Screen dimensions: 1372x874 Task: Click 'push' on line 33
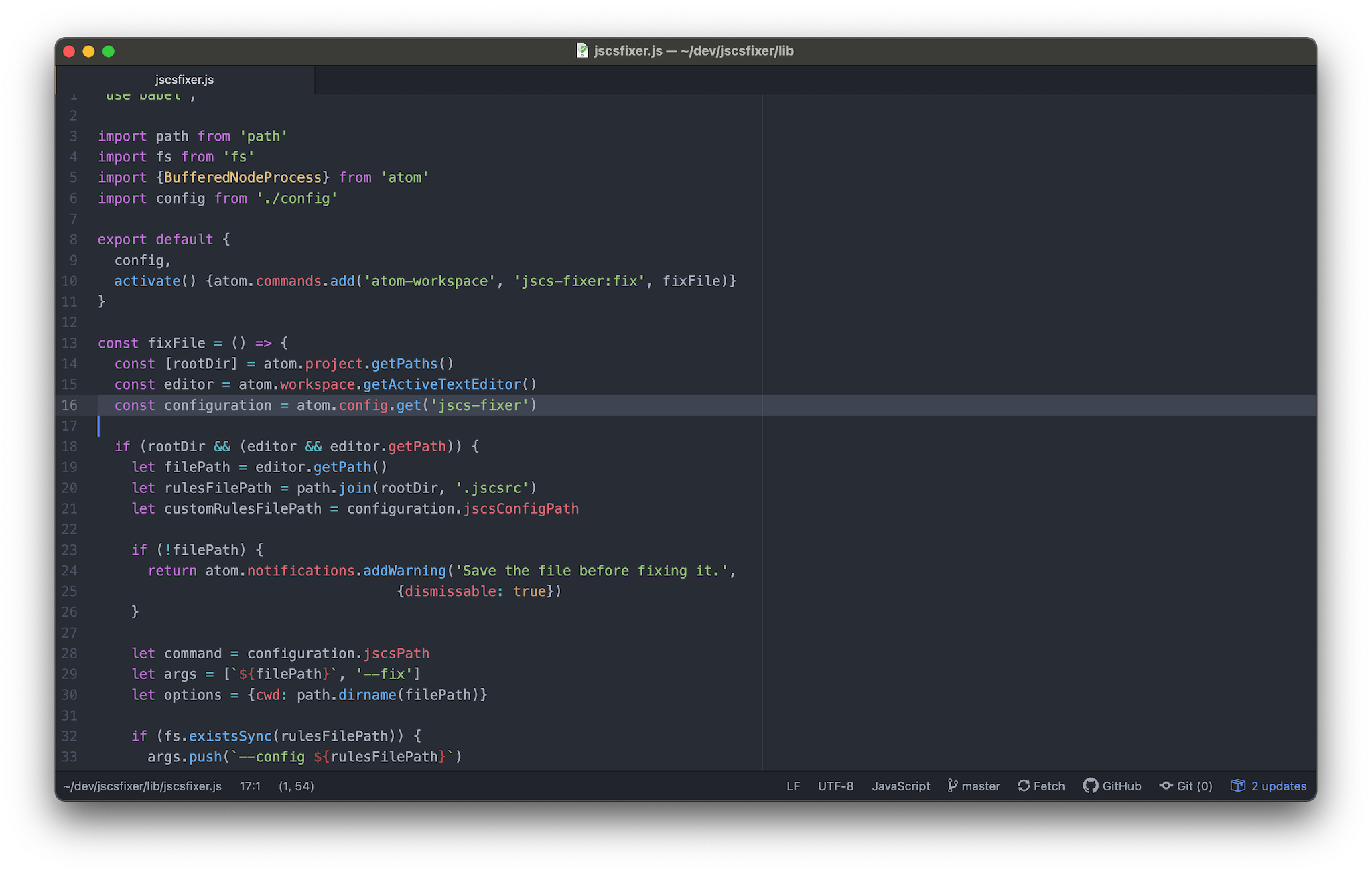(206, 757)
